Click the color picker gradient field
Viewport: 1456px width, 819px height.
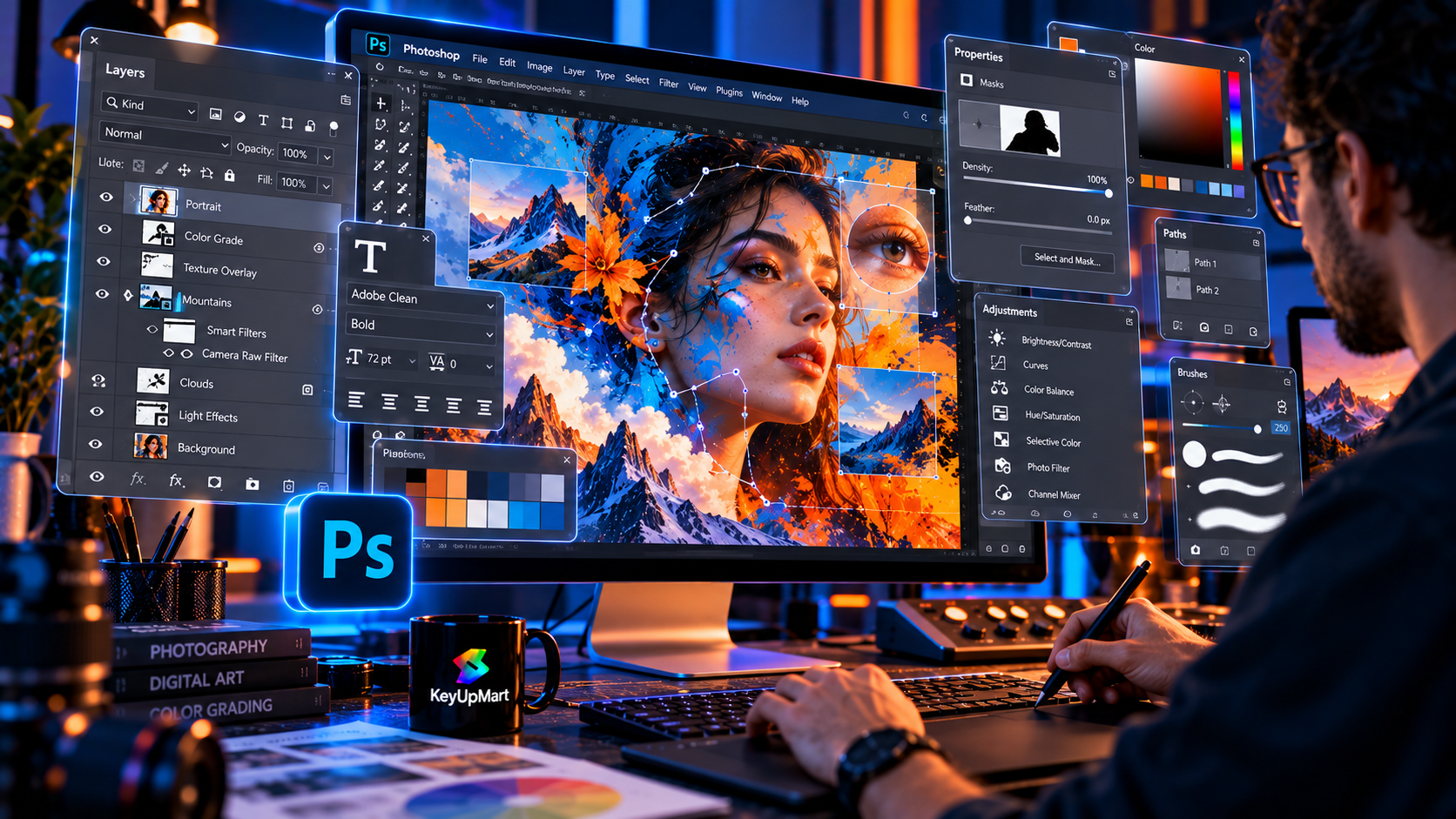[1178, 115]
